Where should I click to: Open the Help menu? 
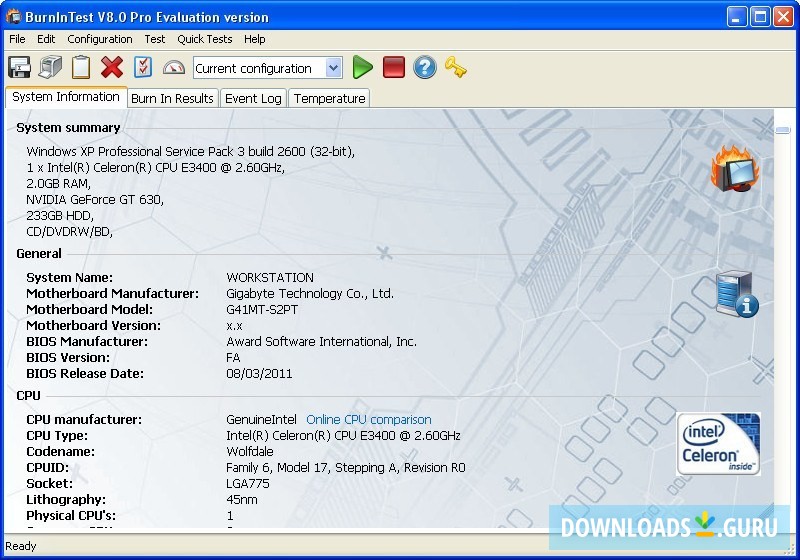pos(255,39)
